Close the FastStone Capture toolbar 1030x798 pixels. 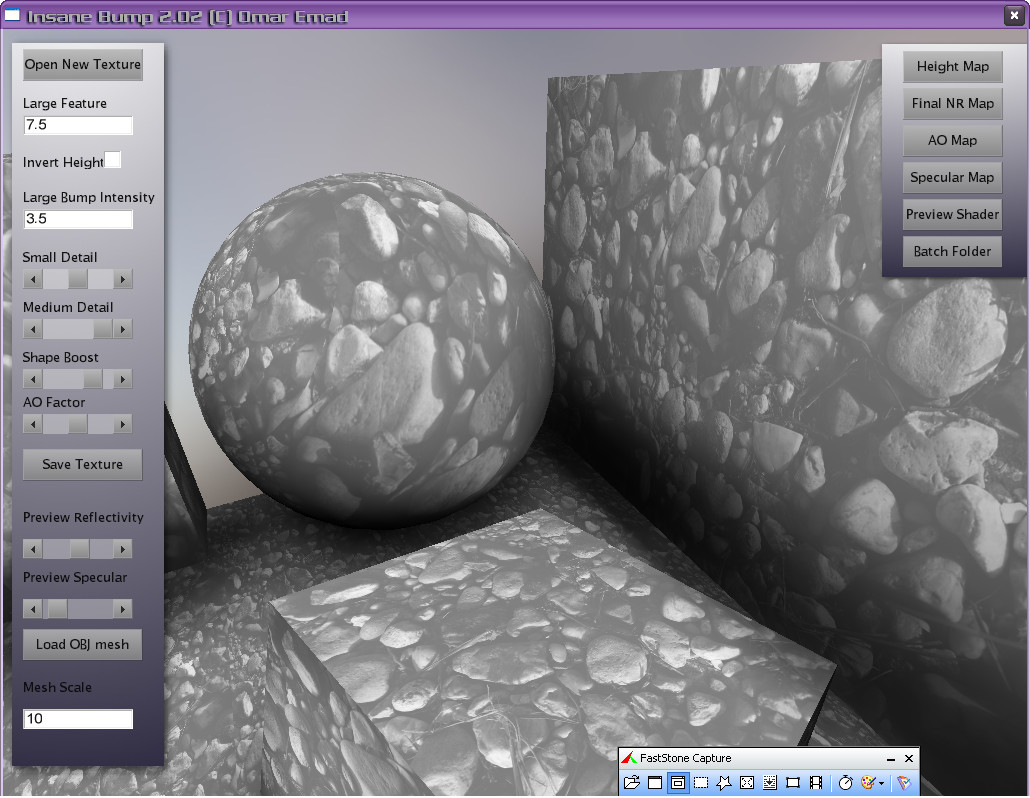[x=909, y=759]
